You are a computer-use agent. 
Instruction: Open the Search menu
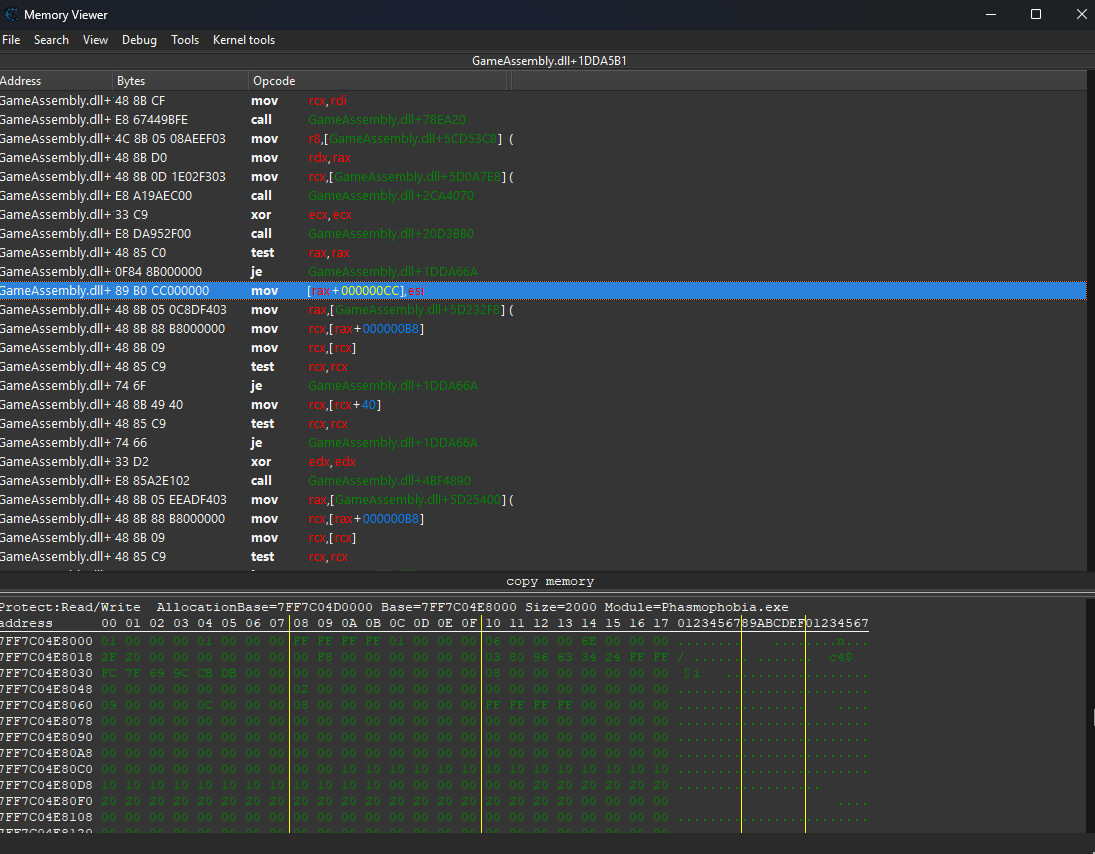tap(51, 40)
